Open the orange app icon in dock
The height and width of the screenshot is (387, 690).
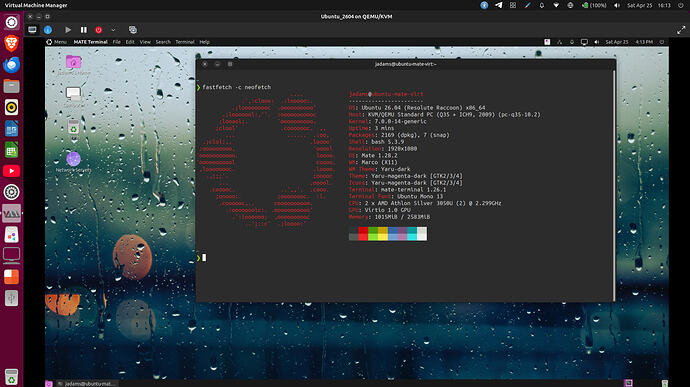pyautogui.click(x=11, y=277)
